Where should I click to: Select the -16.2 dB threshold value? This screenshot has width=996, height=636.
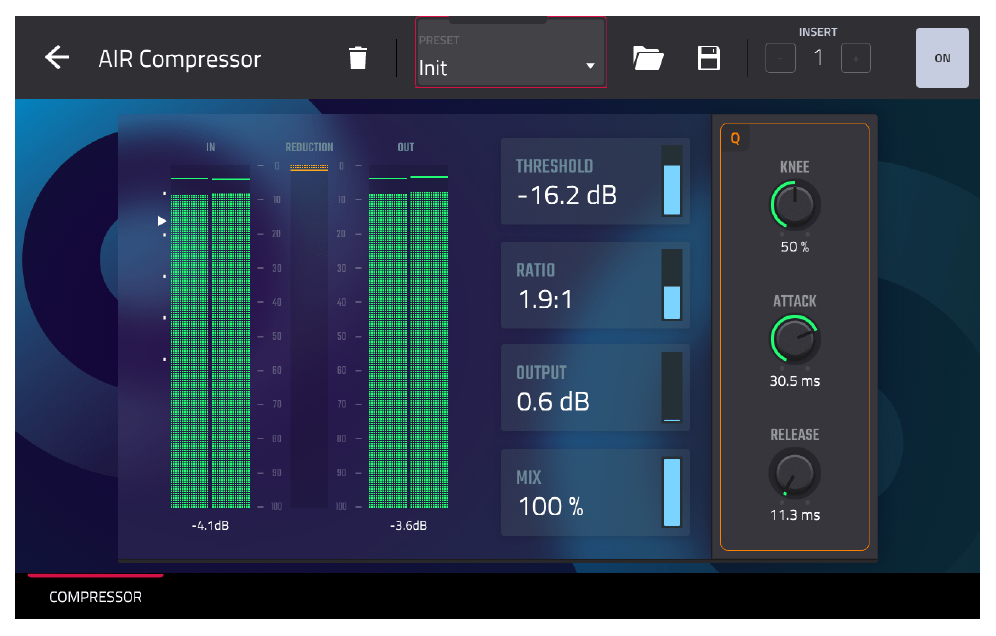coord(567,196)
